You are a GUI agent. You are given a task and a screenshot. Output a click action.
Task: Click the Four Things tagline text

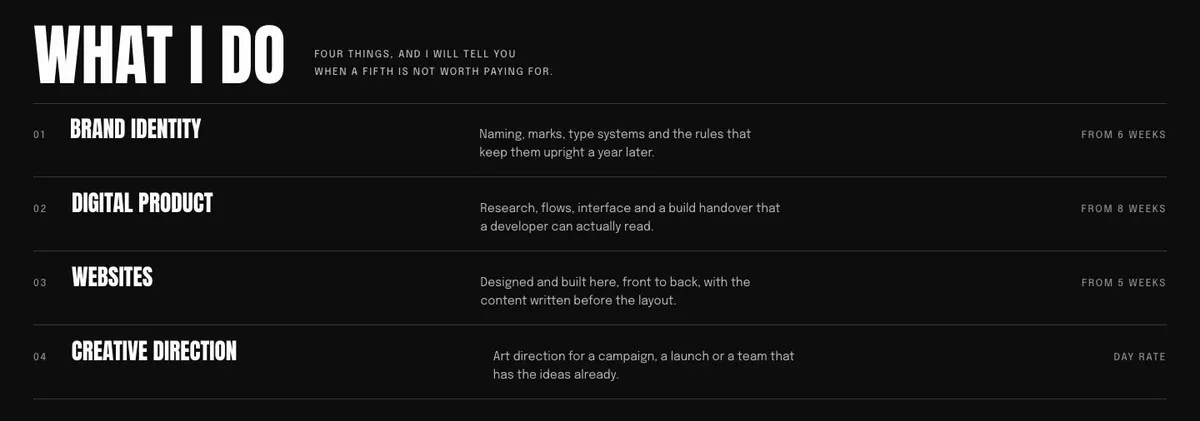pos(415,54)
